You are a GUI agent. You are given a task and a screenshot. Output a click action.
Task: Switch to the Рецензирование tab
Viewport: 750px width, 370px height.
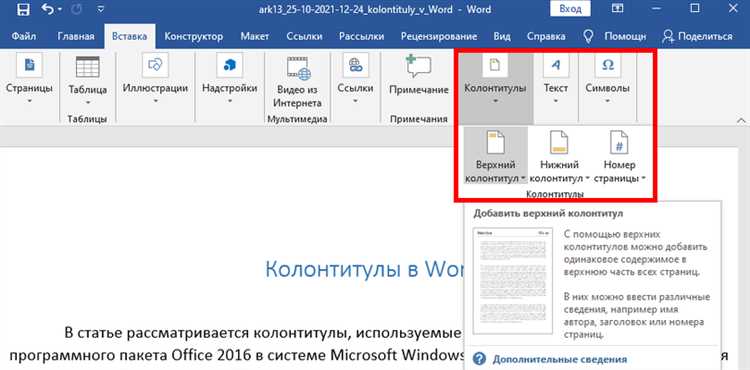tap(439, 36)
